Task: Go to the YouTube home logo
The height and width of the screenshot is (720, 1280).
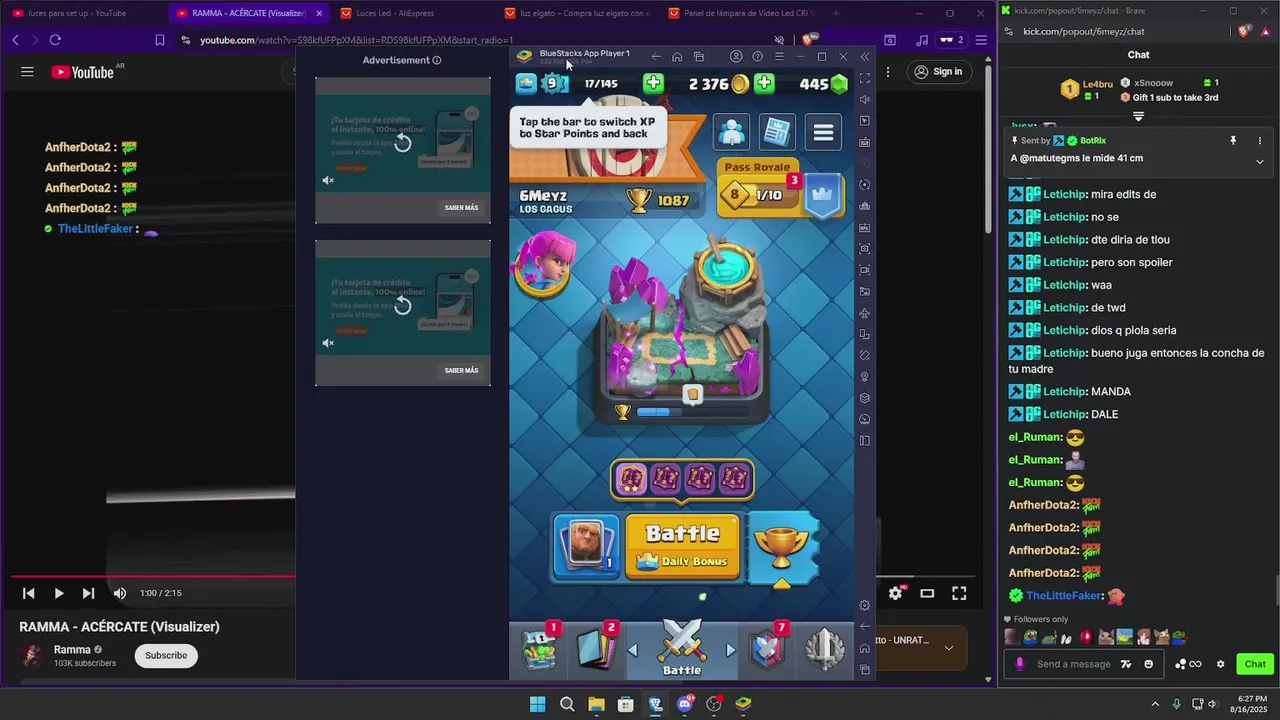Action: 82,72
